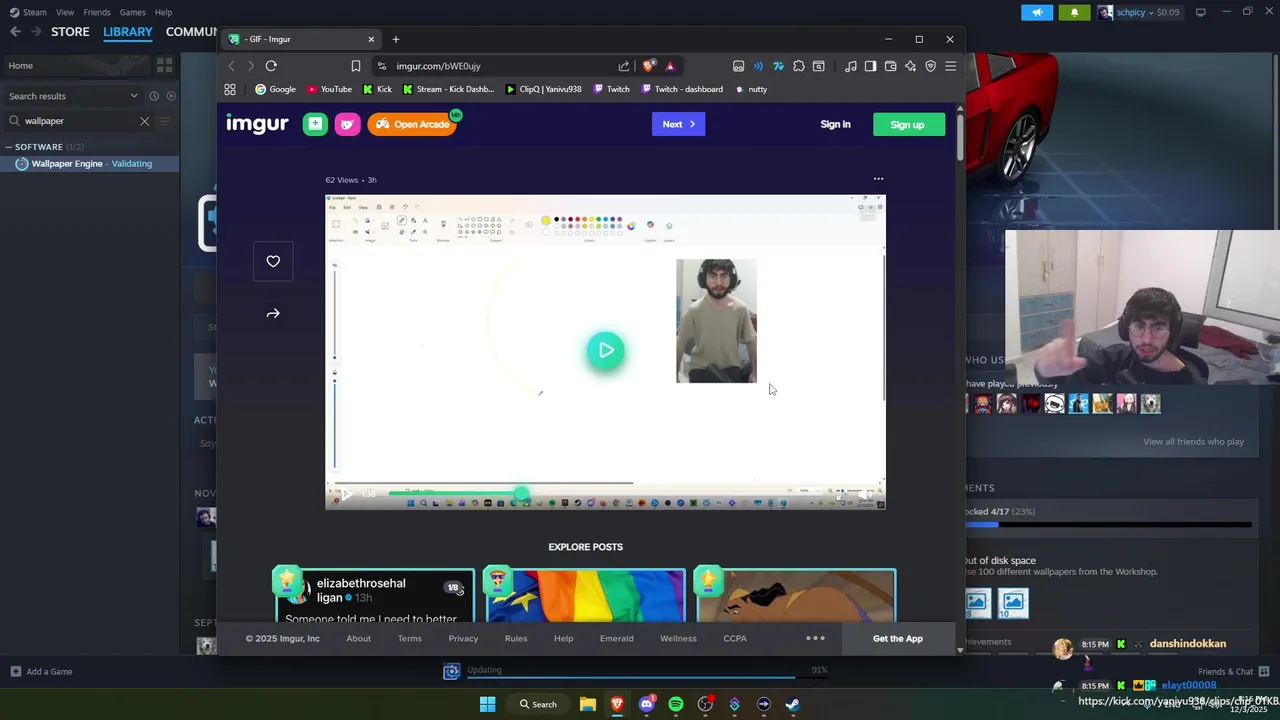Screen dimensions: 1280x720
Task: Open Steam's Help menu
Action: coord(163,12)
